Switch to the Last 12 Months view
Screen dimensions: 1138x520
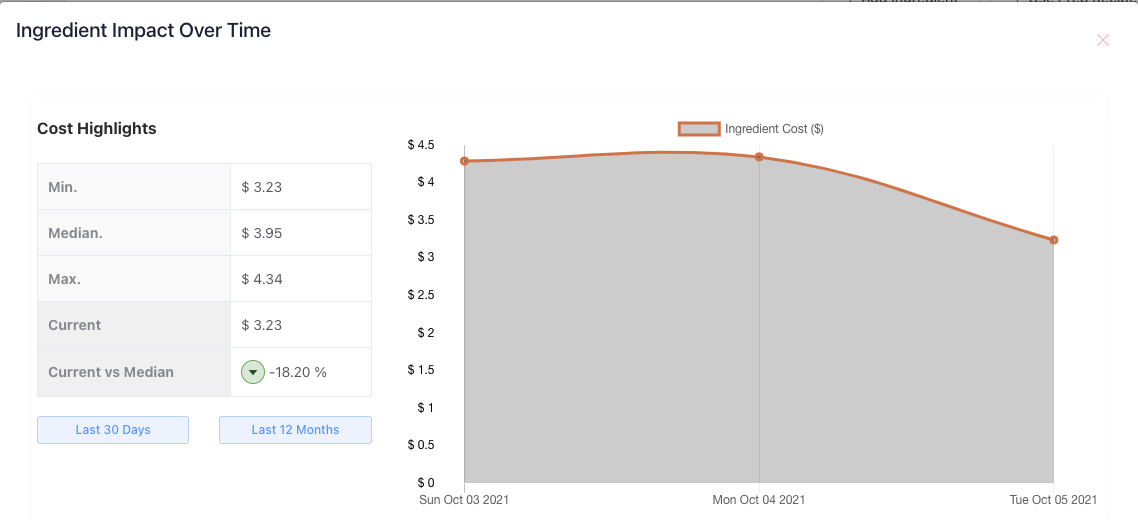[295, 430]
